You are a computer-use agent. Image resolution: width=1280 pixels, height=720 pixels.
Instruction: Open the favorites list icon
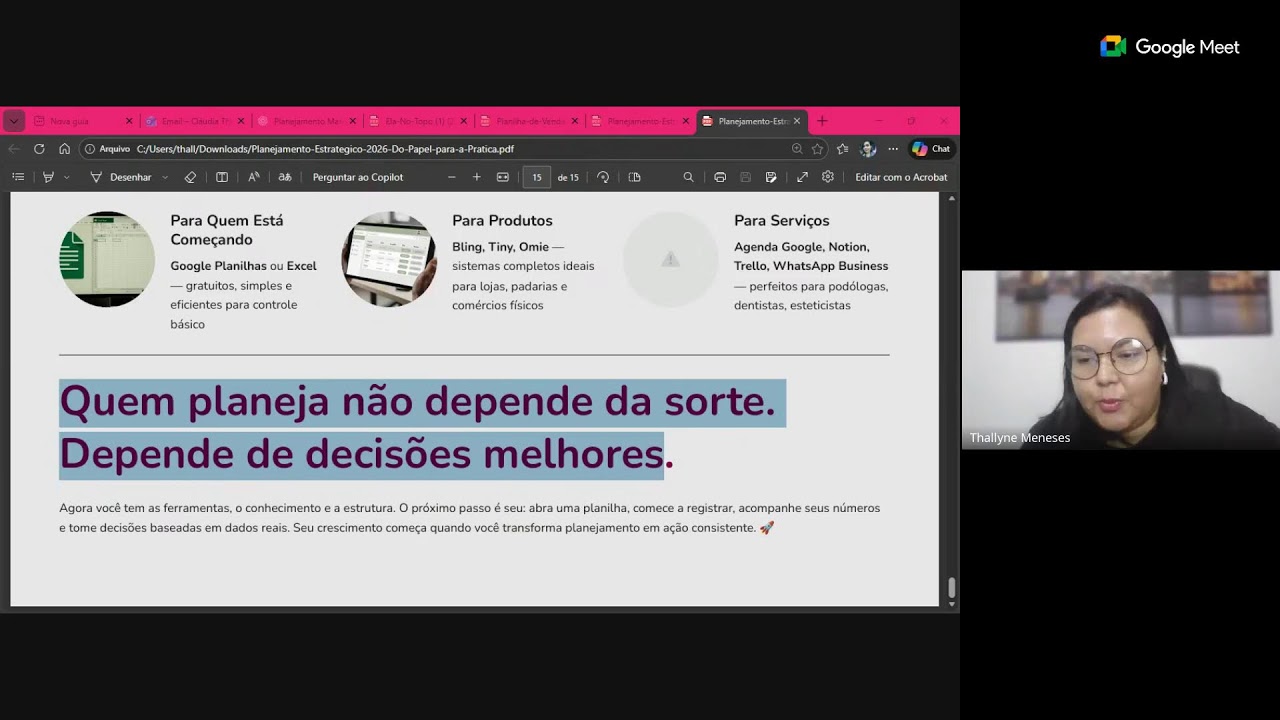click(x=843, y=149)
